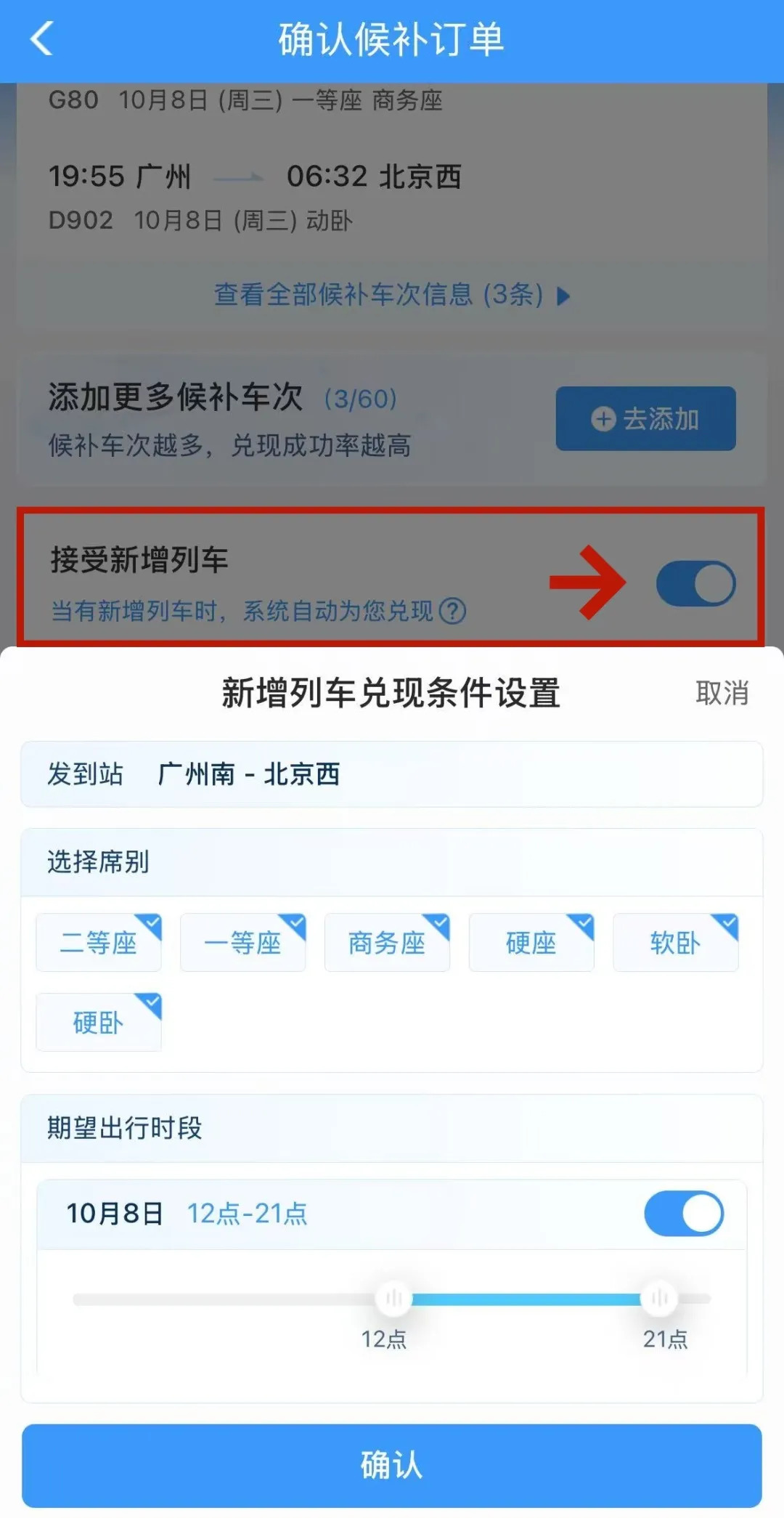Disable the 10月8日 time period switch
The height and width of the screenshot is (1518, 784).
click(x=683, y=1213)
